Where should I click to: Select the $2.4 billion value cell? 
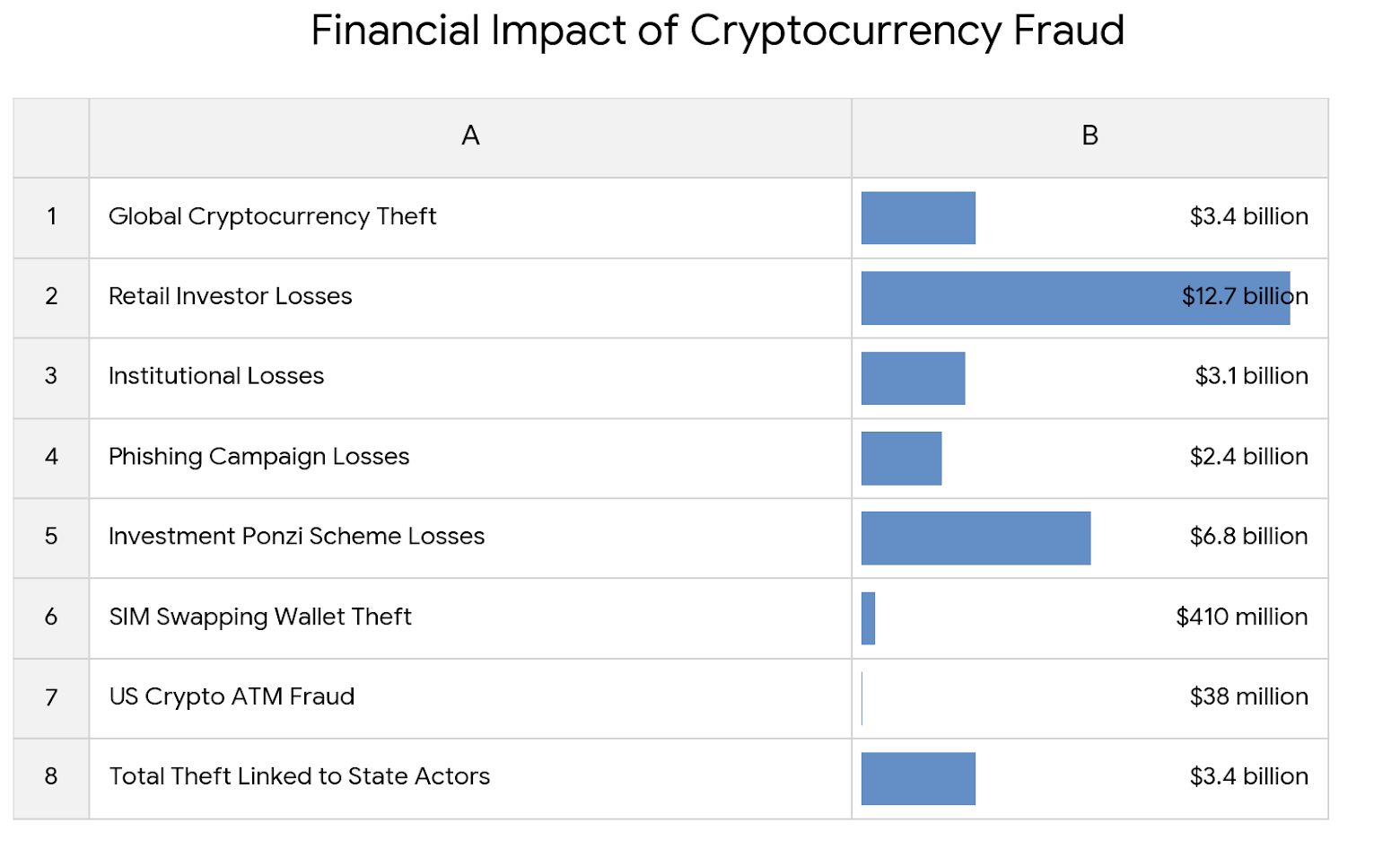[x=1248, y=457]
